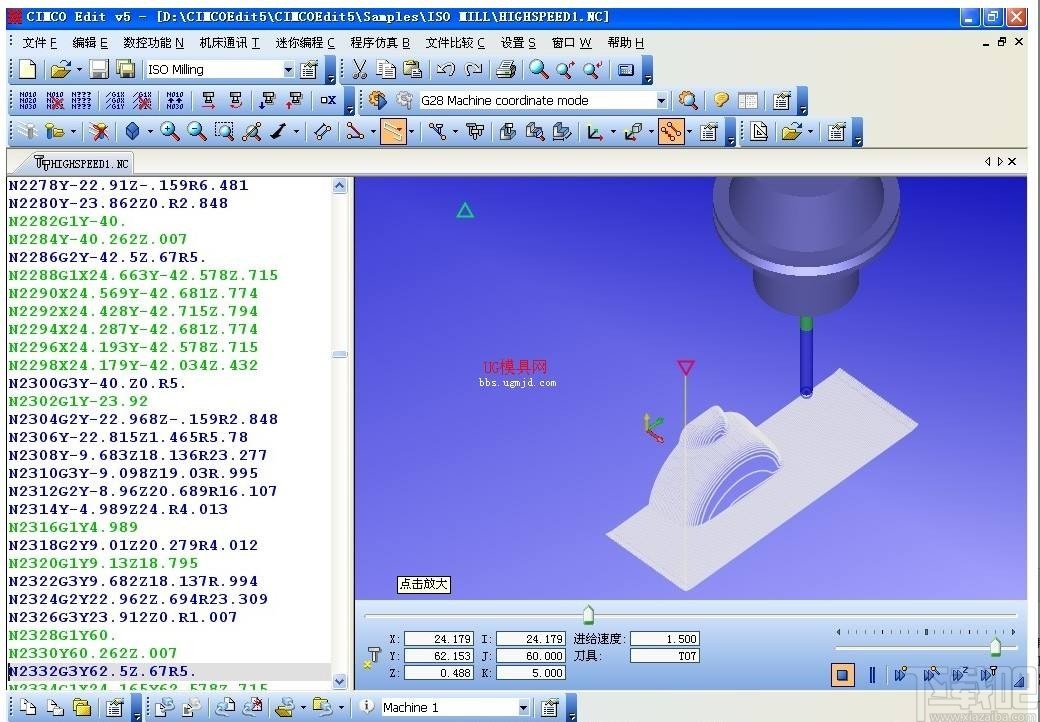The image size is (1040, 722).
Task: Open the macro search magnifier gear icon
Action: [688, 100]
